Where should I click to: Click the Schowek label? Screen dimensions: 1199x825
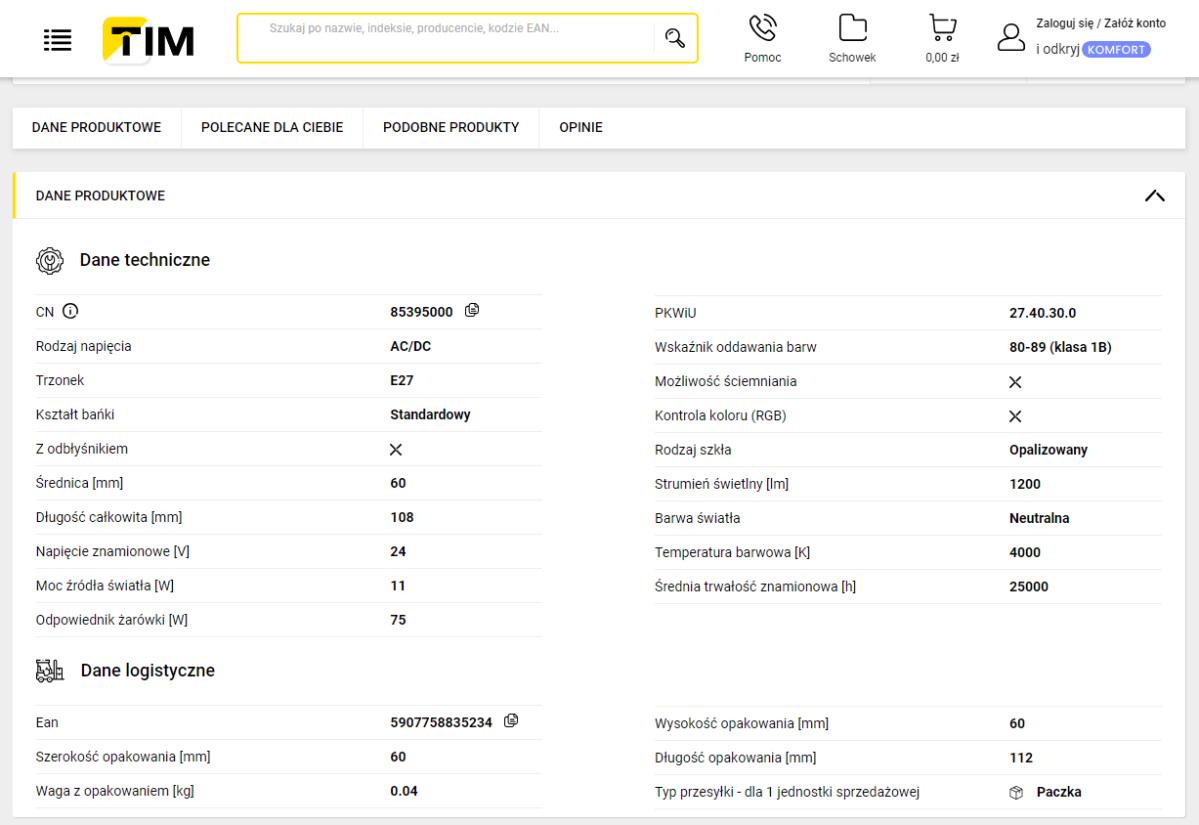853,57
